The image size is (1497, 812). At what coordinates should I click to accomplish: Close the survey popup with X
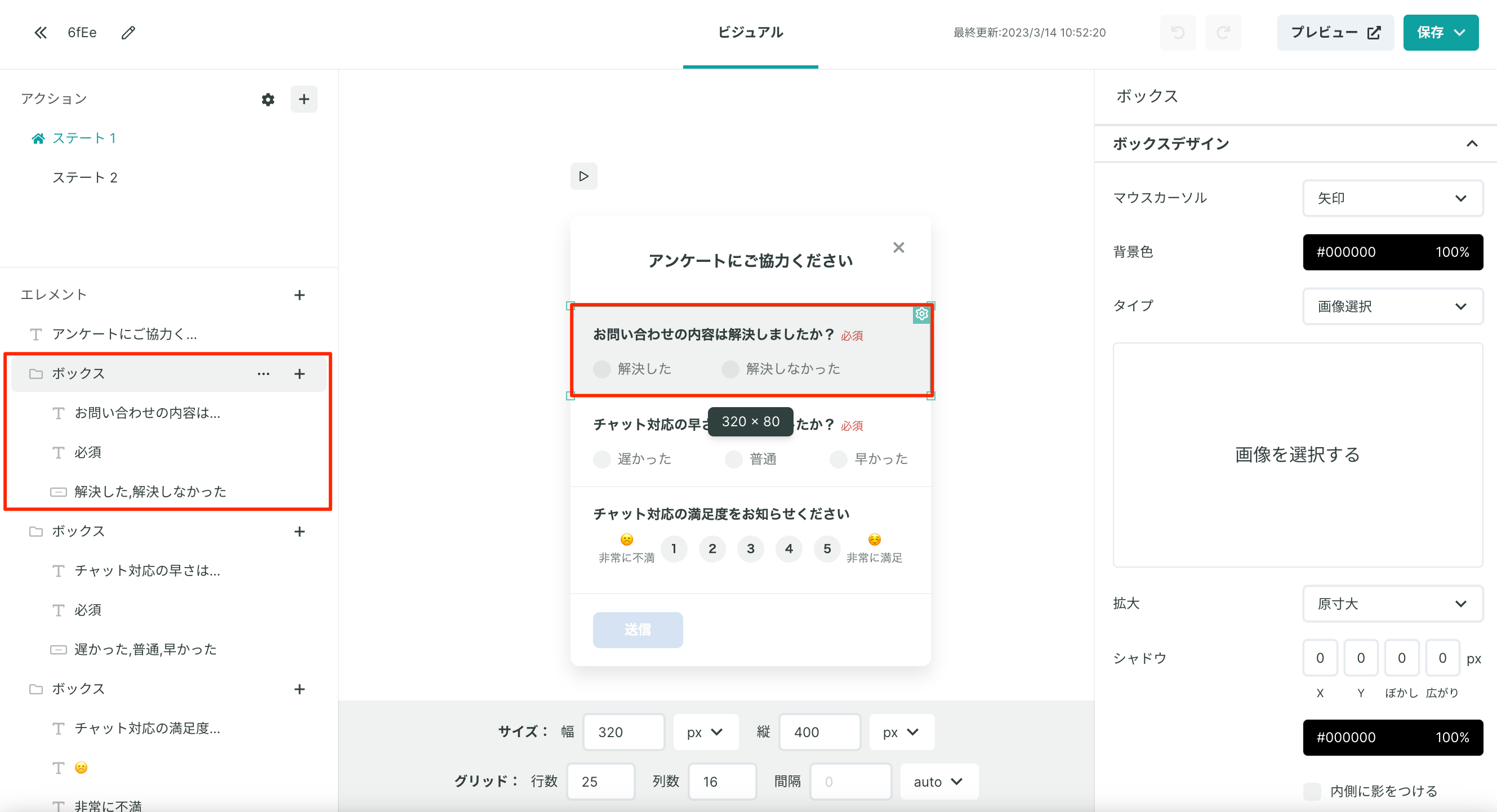tap(898, 247)
